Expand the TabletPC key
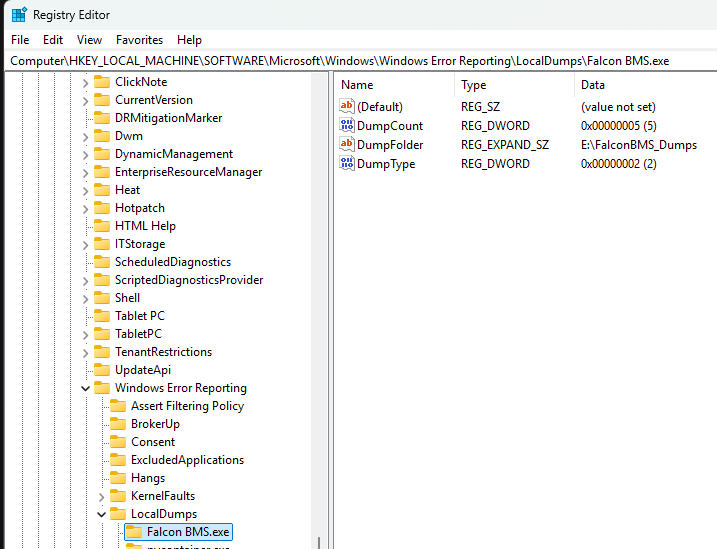This screenshot has width=717, height=549. coord(86,335)
